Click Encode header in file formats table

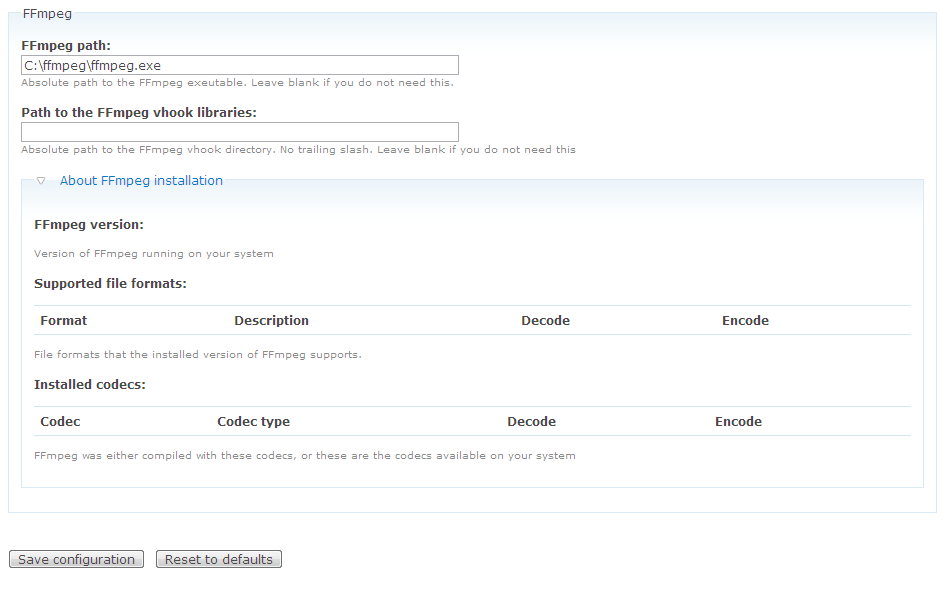click(x=745, y=321)
